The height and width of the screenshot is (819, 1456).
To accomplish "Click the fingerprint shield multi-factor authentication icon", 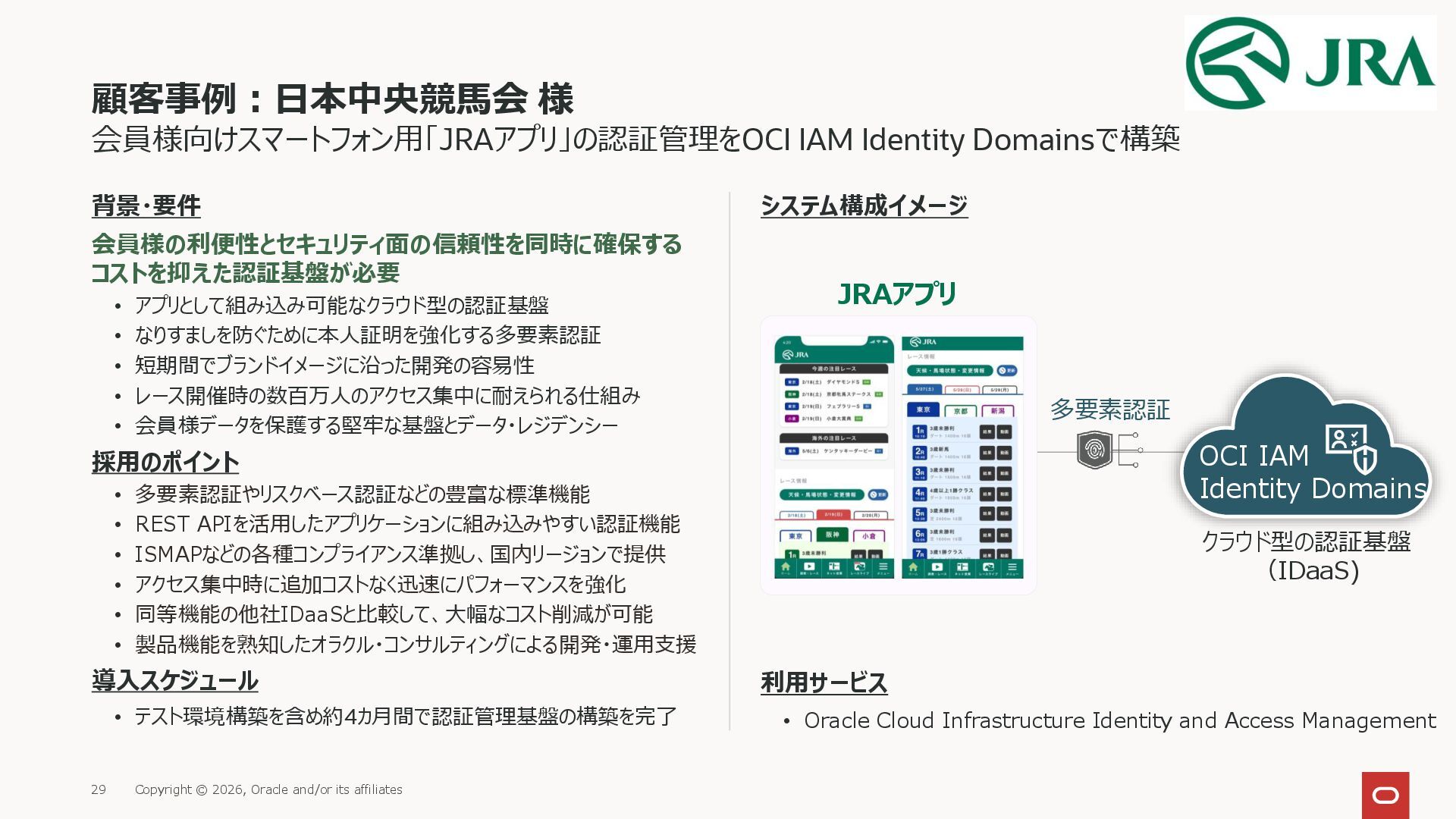I will (x=1094, y=450).
